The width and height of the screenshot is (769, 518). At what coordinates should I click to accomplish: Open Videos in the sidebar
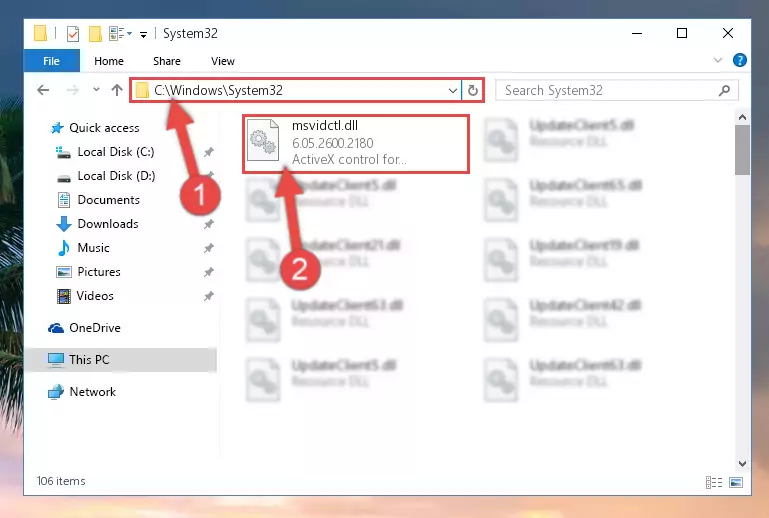[x=95, y=296]
